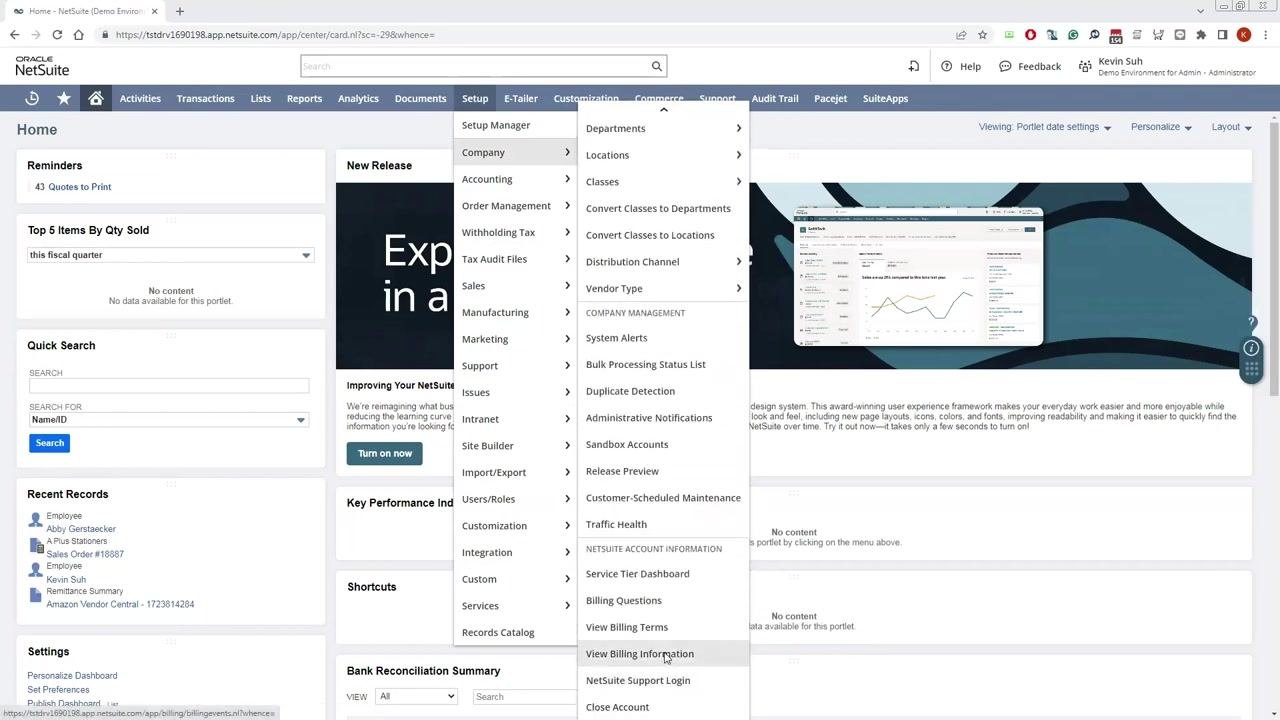Open the Bank Reconciliation VIEW All dropdown

point(417,697)
